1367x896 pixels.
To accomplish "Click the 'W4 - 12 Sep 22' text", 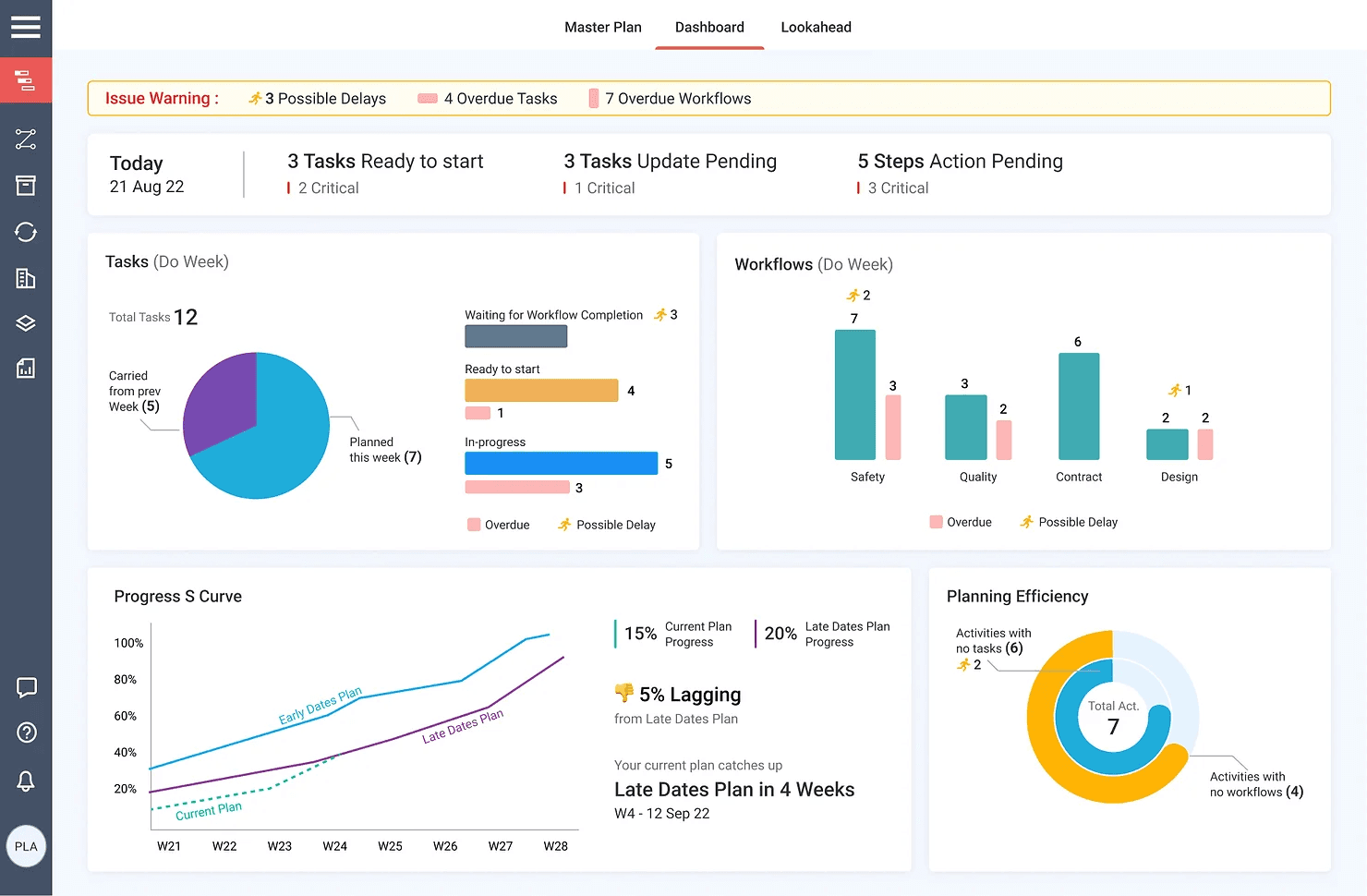I will (x=662, y=814).
